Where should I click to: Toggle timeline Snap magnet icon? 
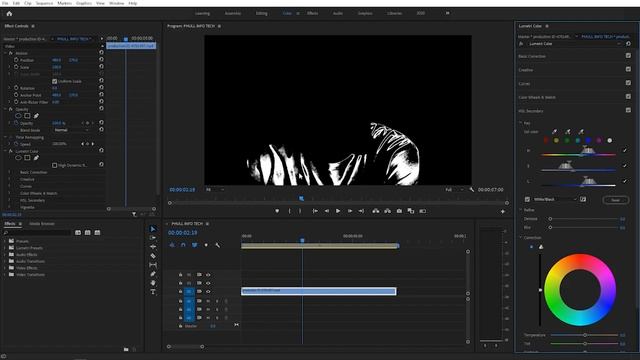tap(183, 245)
